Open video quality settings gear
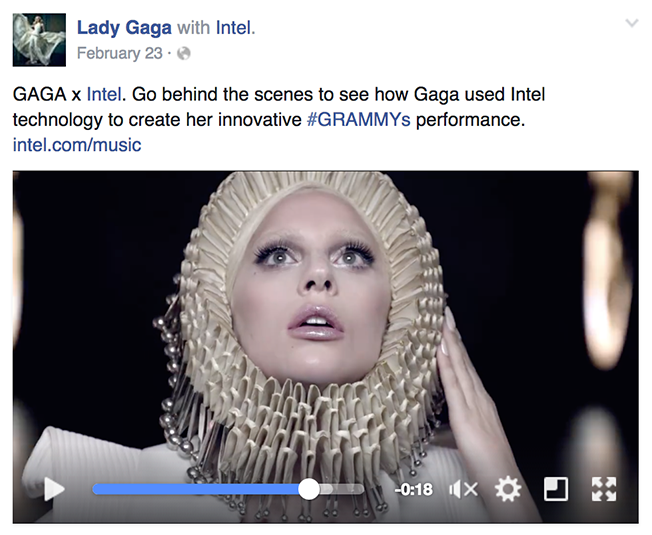Viewport: 652px width, 535px height. (x=508, y=489)
